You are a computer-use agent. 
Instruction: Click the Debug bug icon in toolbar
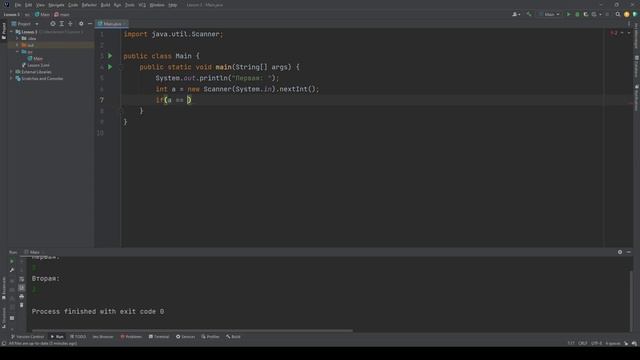click(x=577, y=14)
